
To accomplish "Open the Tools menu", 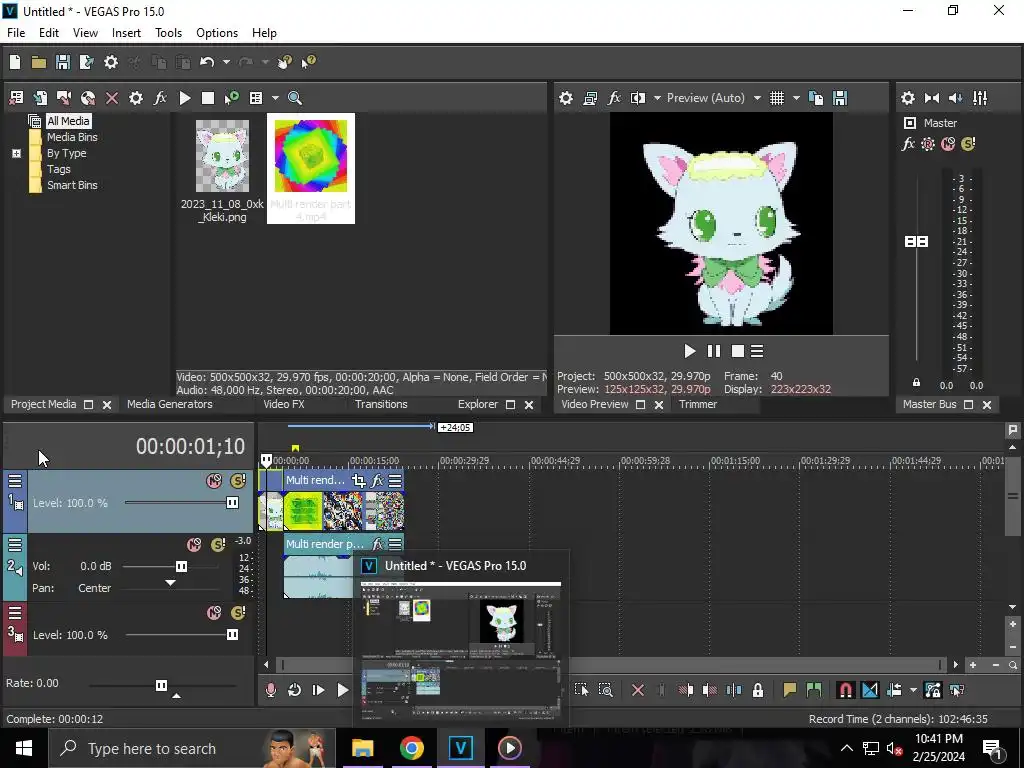I will point(168,33).
